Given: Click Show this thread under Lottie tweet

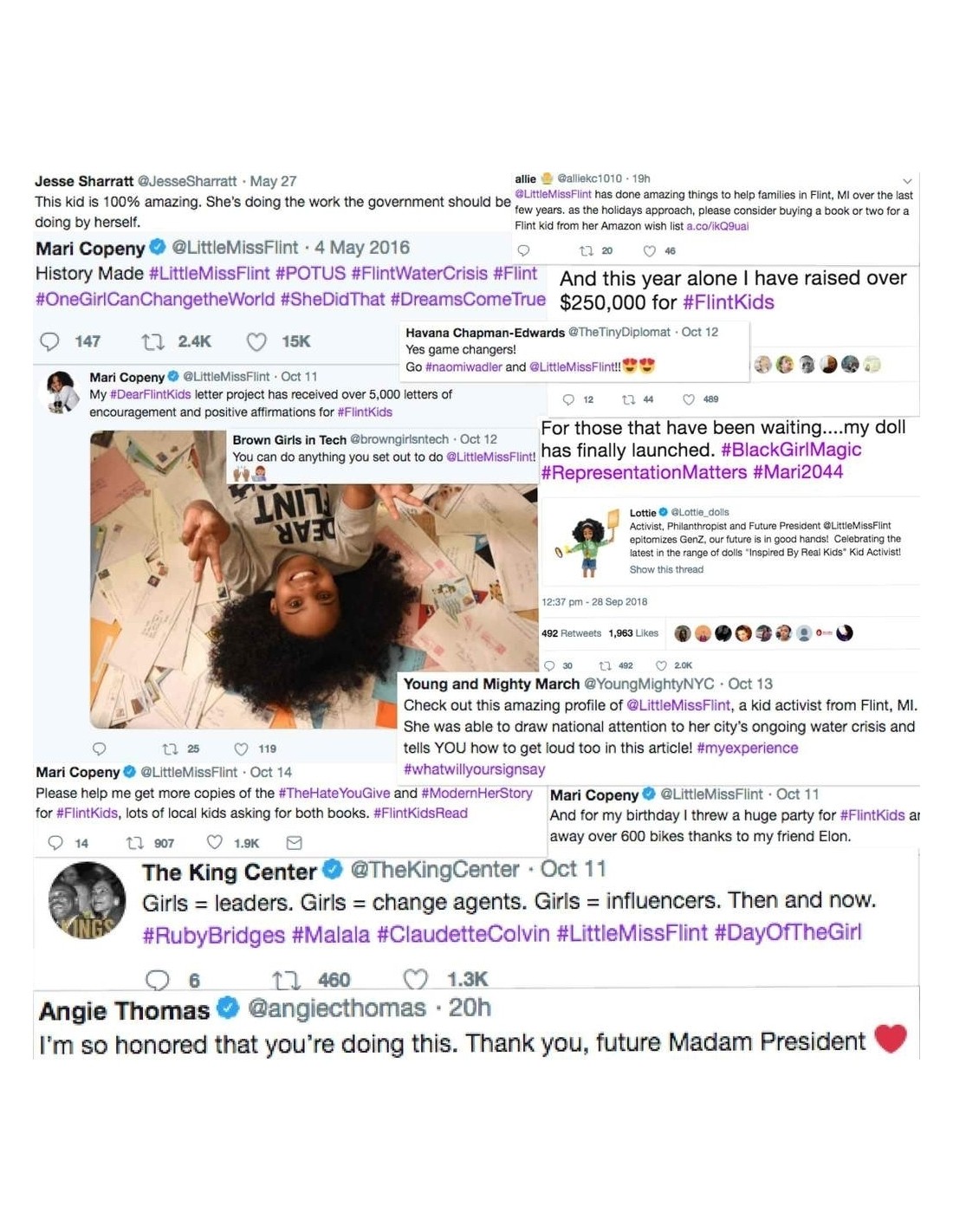Looking at the screenshot, I should [666, 569].
